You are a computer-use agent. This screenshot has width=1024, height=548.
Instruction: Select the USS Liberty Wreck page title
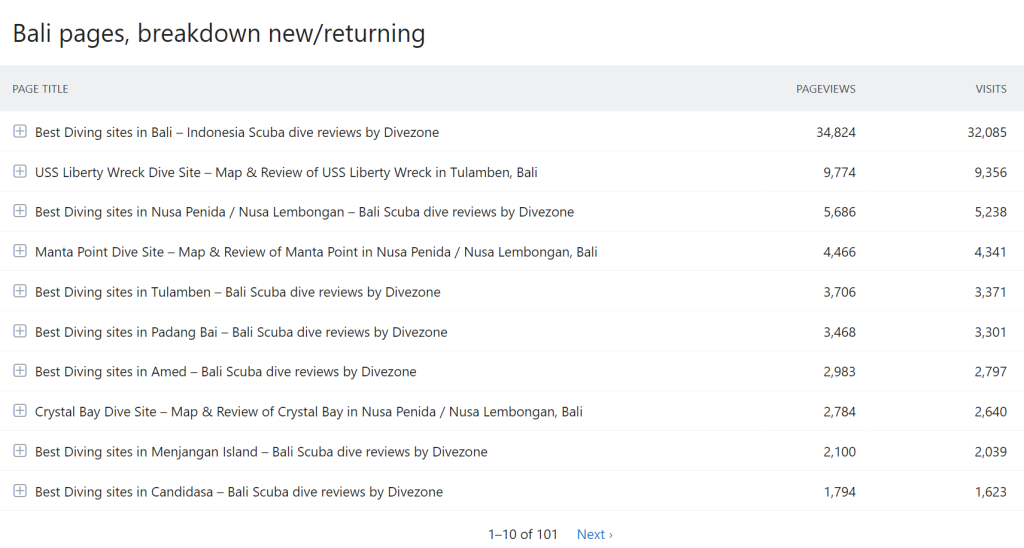tap(286, 172)
